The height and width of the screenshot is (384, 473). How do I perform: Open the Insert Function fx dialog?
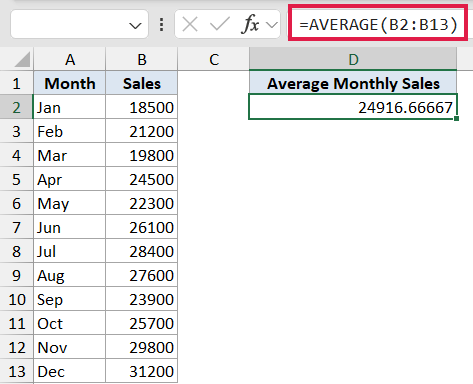click(250, 24)
